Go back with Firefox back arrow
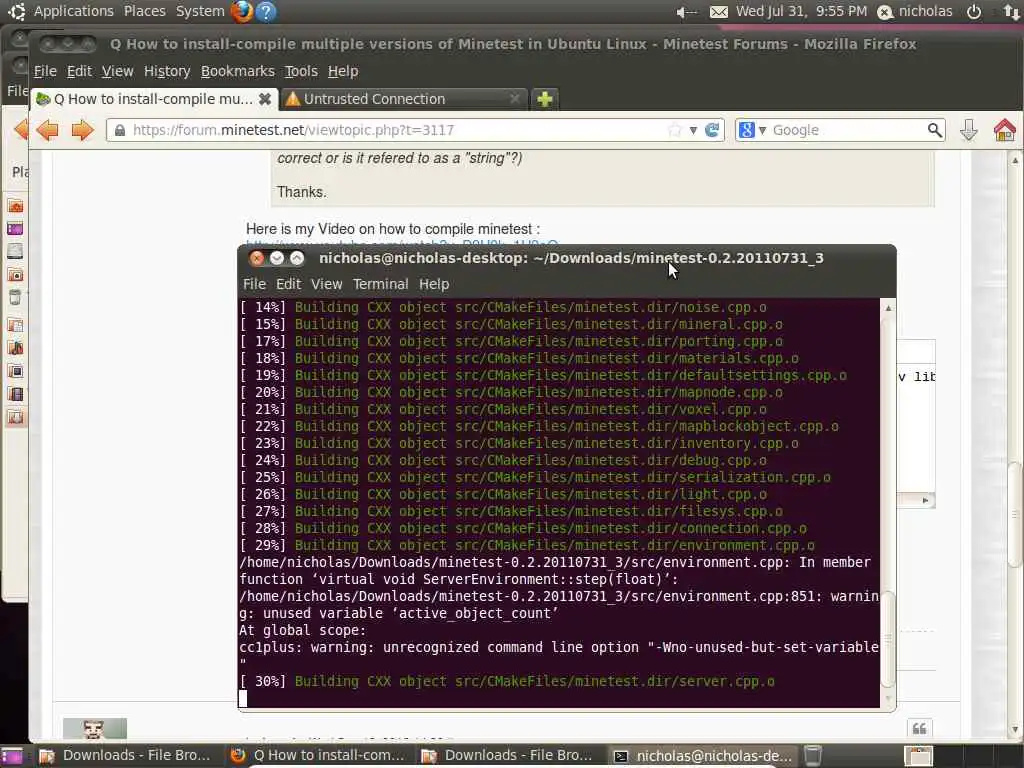Image resolution: width=1024 pixels, height=768 pixels. 47,130
